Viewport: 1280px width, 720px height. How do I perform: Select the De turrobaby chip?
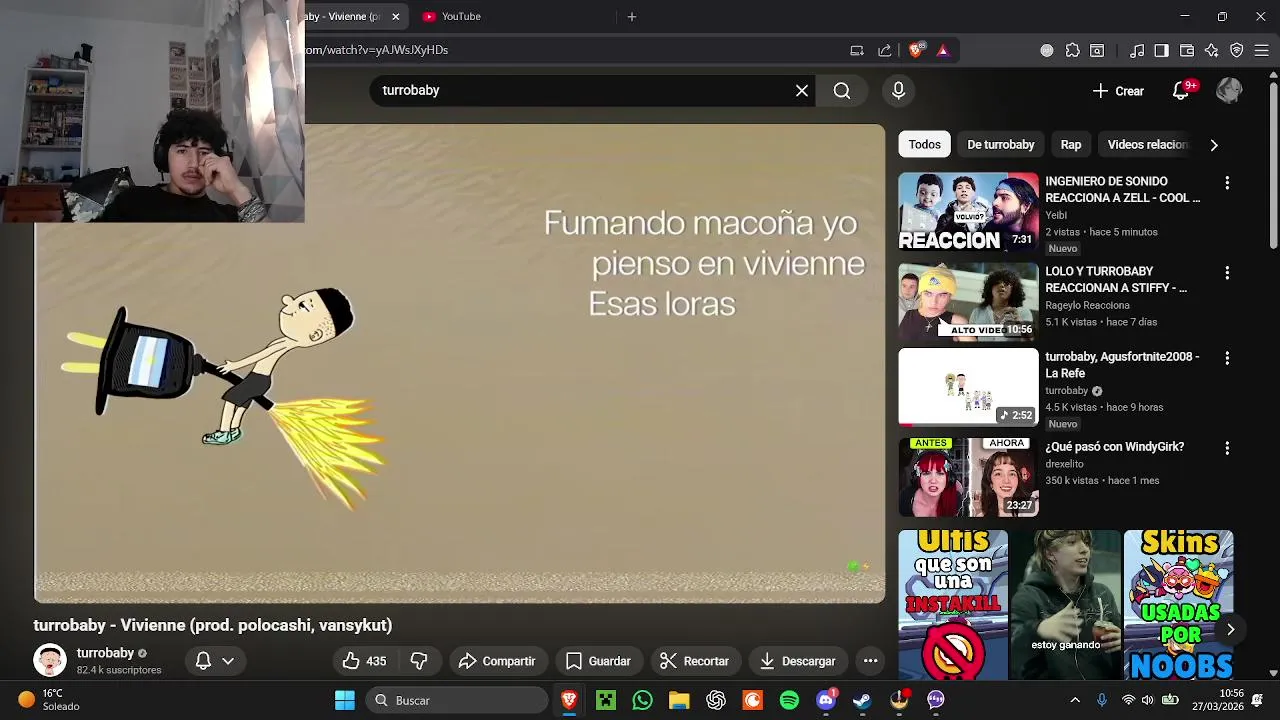click(1000, 145)
